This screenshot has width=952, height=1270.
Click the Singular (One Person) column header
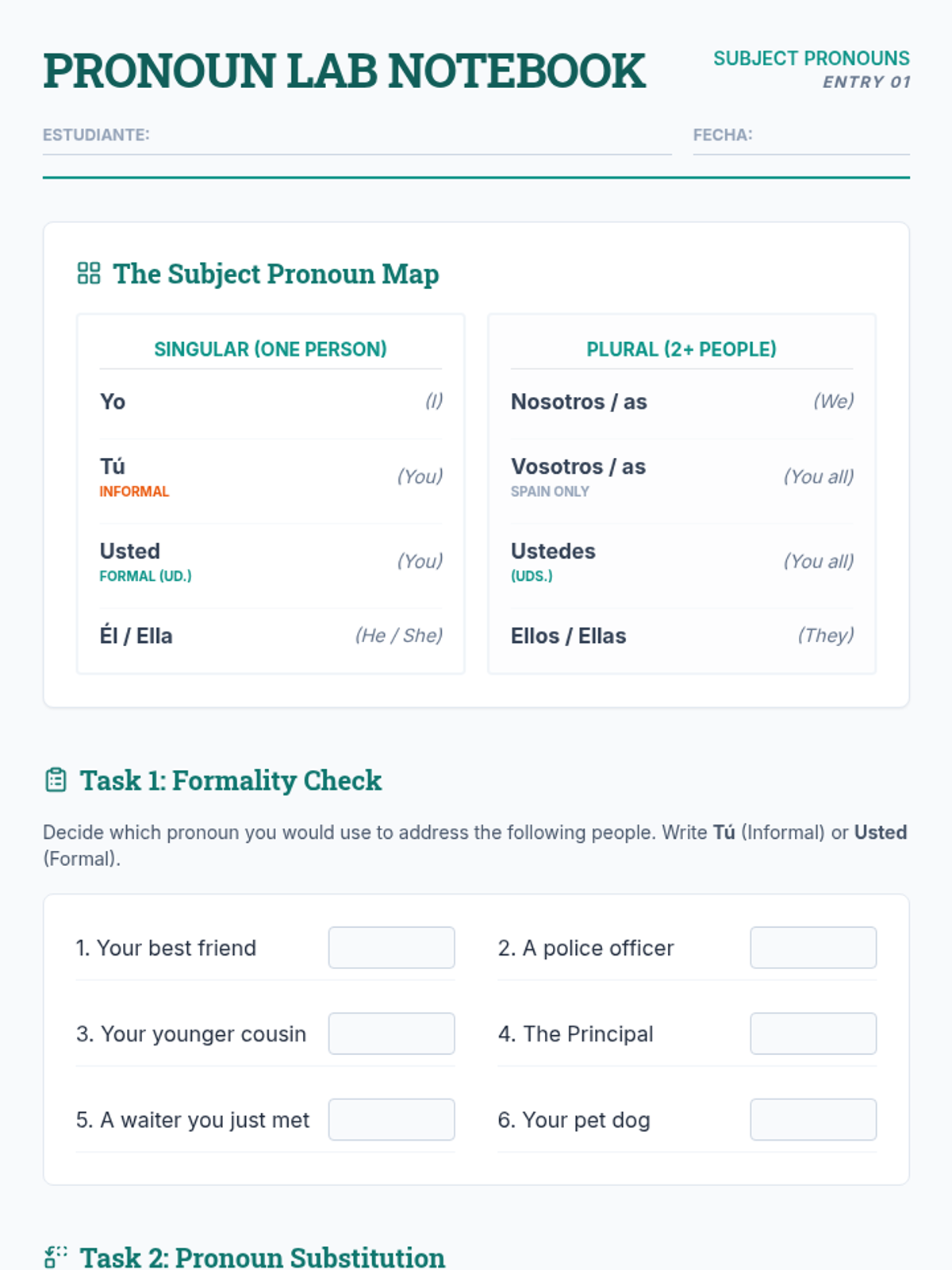click(x=271, y=349)
